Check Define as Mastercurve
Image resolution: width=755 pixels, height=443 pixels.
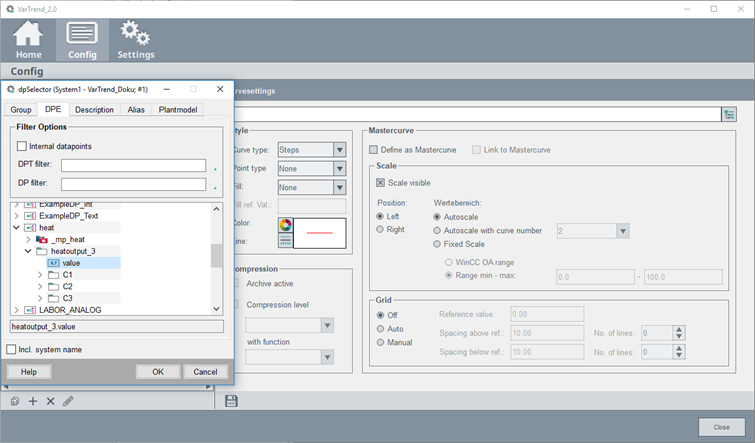click(x=374, y=150)
